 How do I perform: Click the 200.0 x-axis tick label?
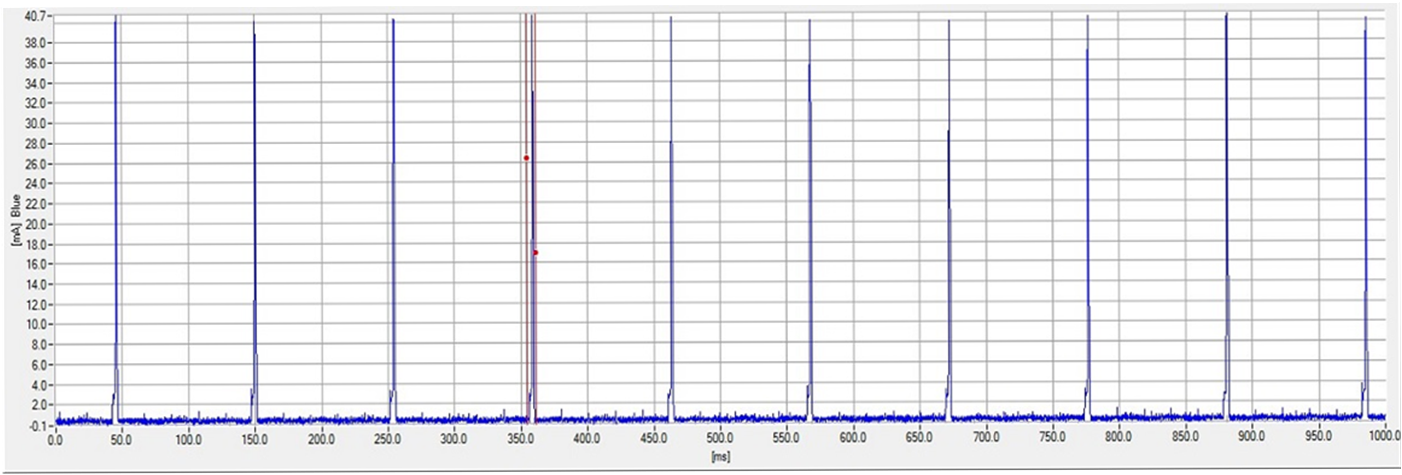[321, 439]
